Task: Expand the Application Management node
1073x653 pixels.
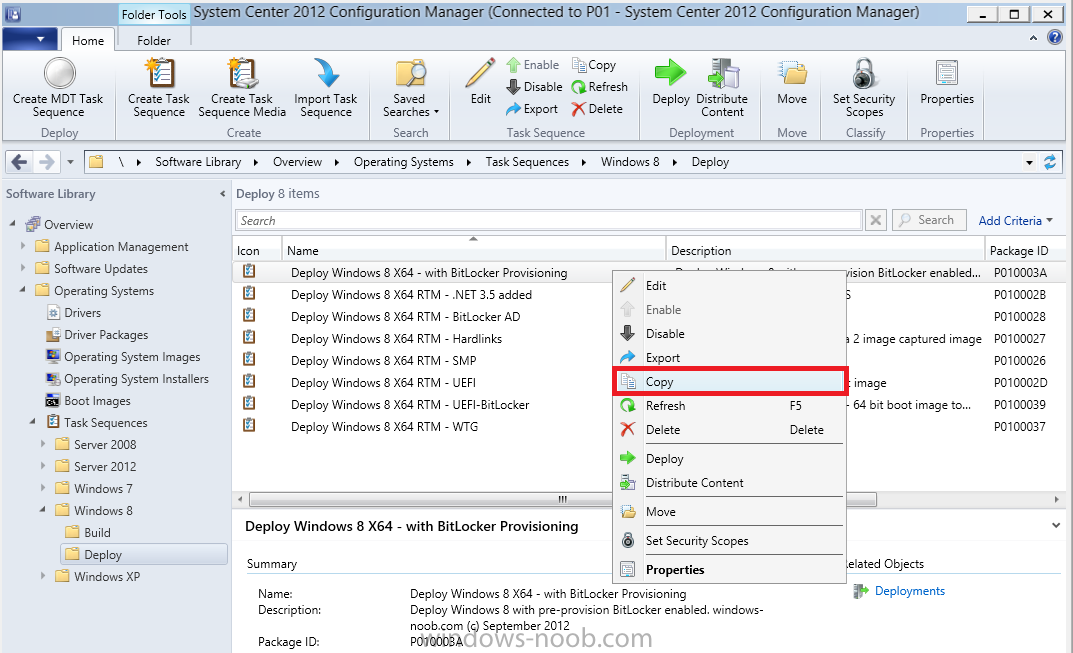Action: point(23,246)
